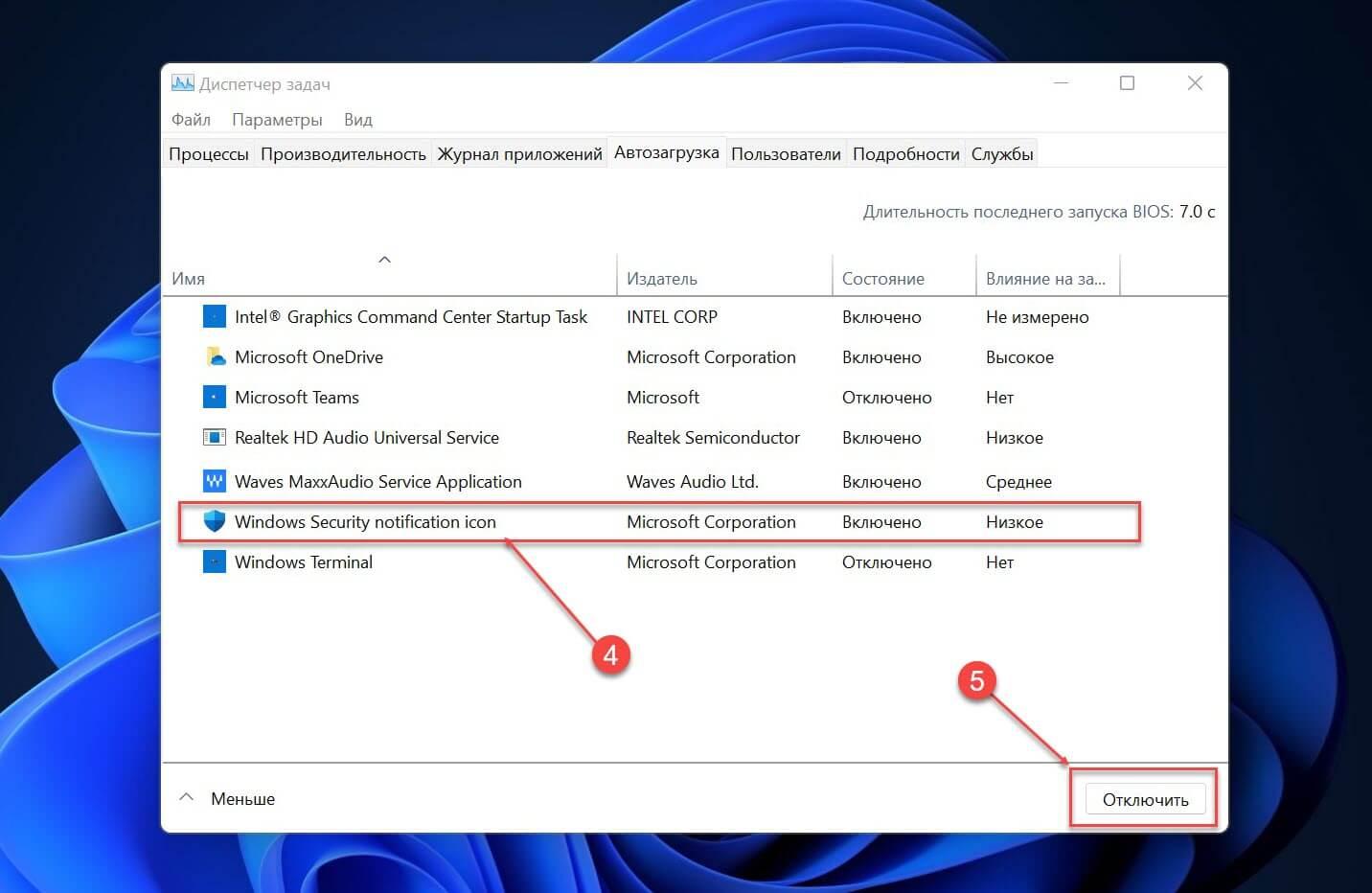
Task: Click the BIOS last startup duration text
Action: [1039, 211]
